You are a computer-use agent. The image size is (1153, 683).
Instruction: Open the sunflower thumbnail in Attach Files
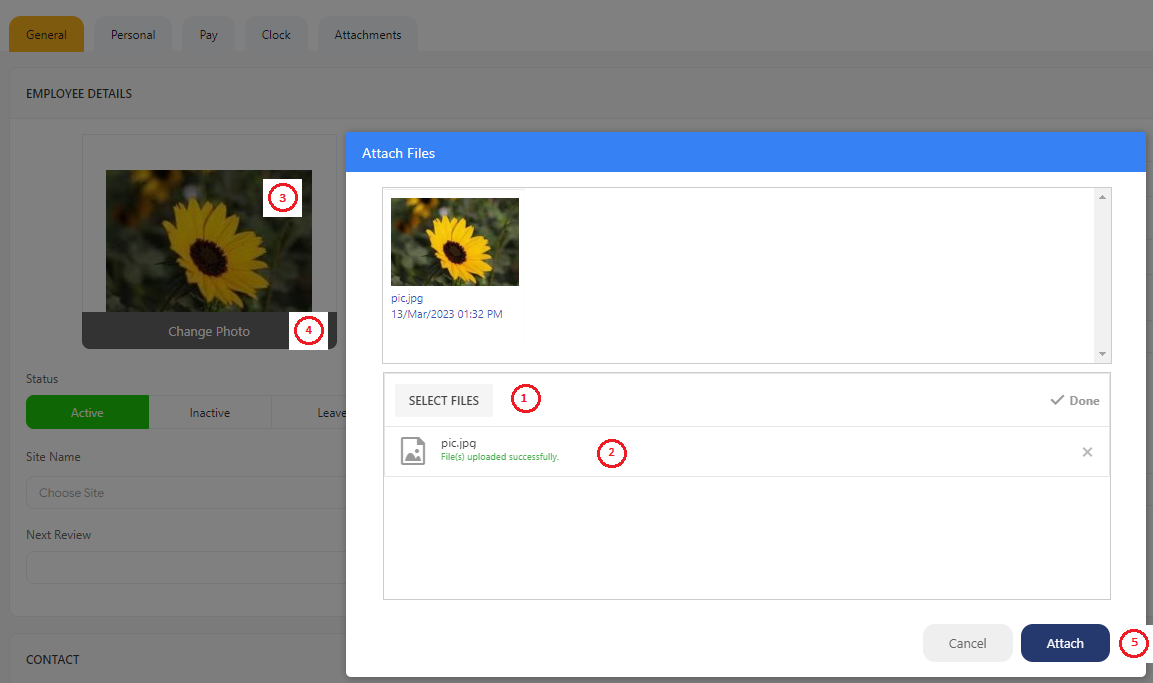click(x=455, y=242)
